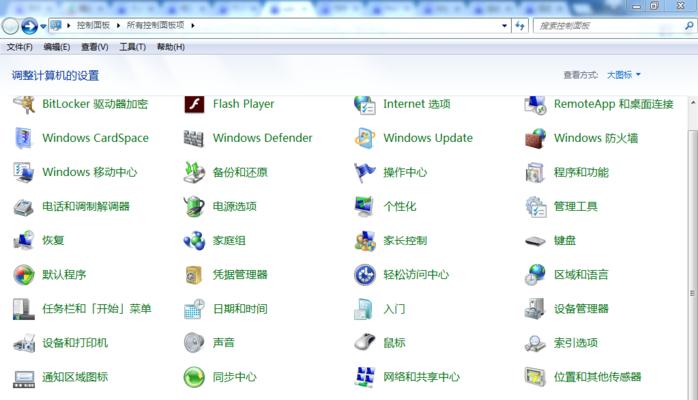
Task: Open the 工具(T) menu
Action: point(132,47)
